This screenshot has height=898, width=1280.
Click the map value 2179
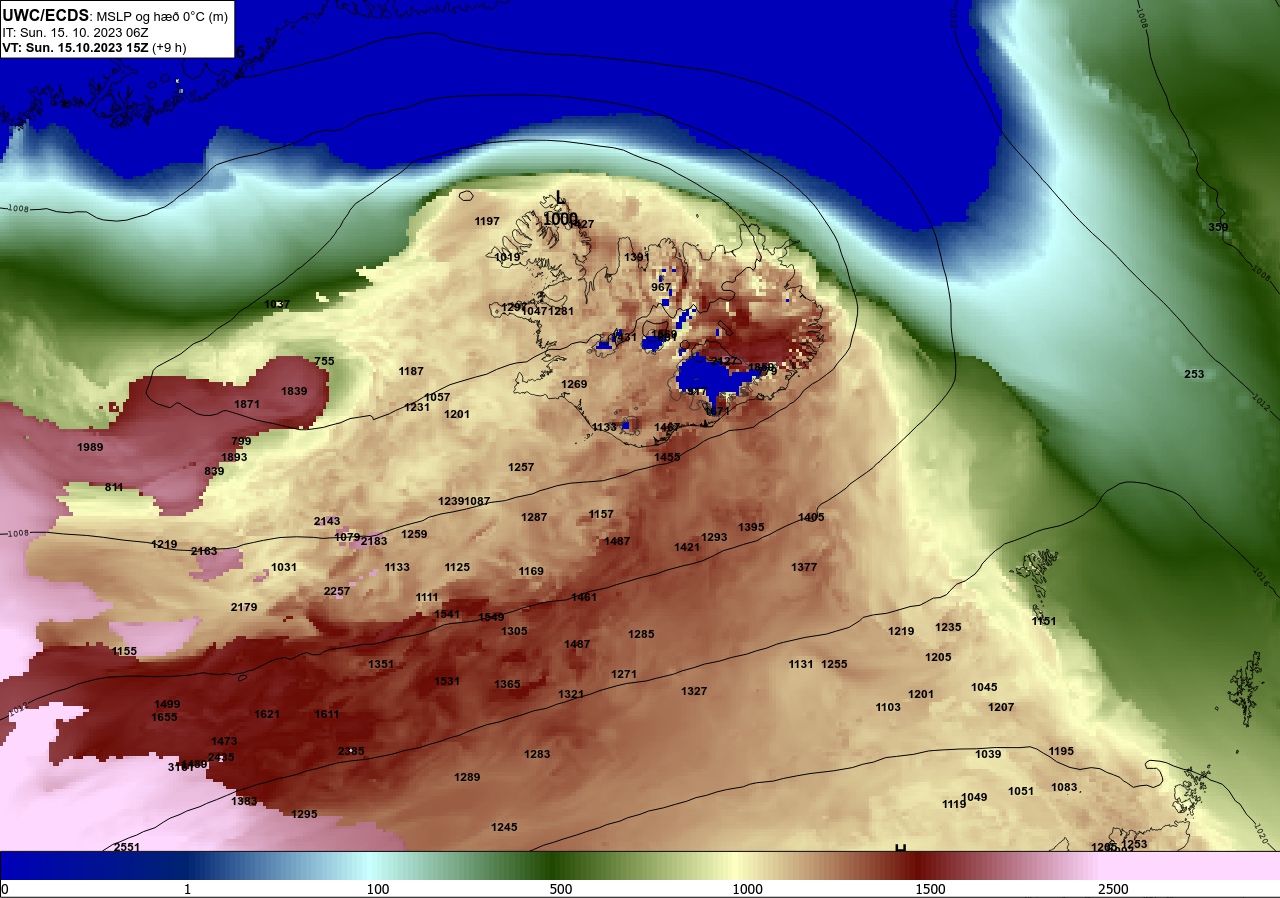tap(244, 607)
